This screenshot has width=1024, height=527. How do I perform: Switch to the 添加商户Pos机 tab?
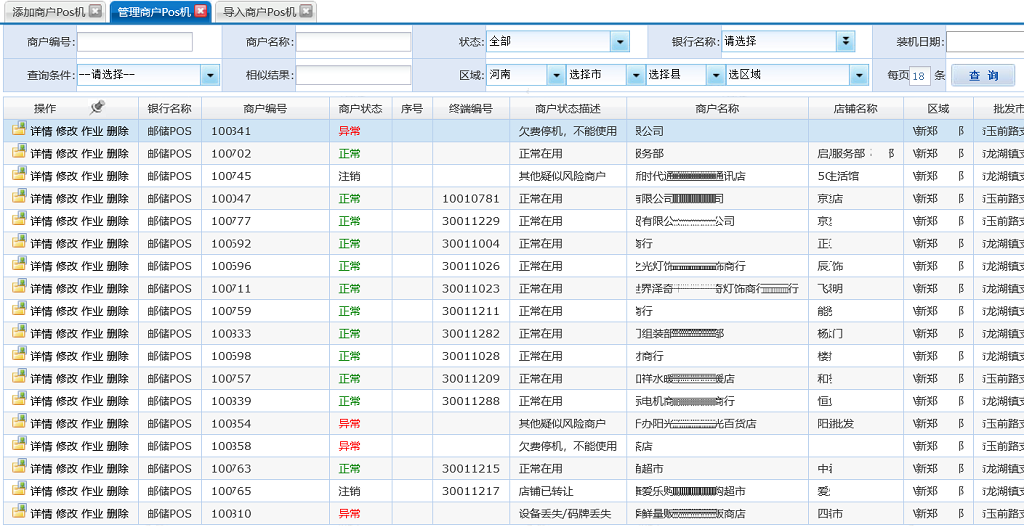coord(48,12)
